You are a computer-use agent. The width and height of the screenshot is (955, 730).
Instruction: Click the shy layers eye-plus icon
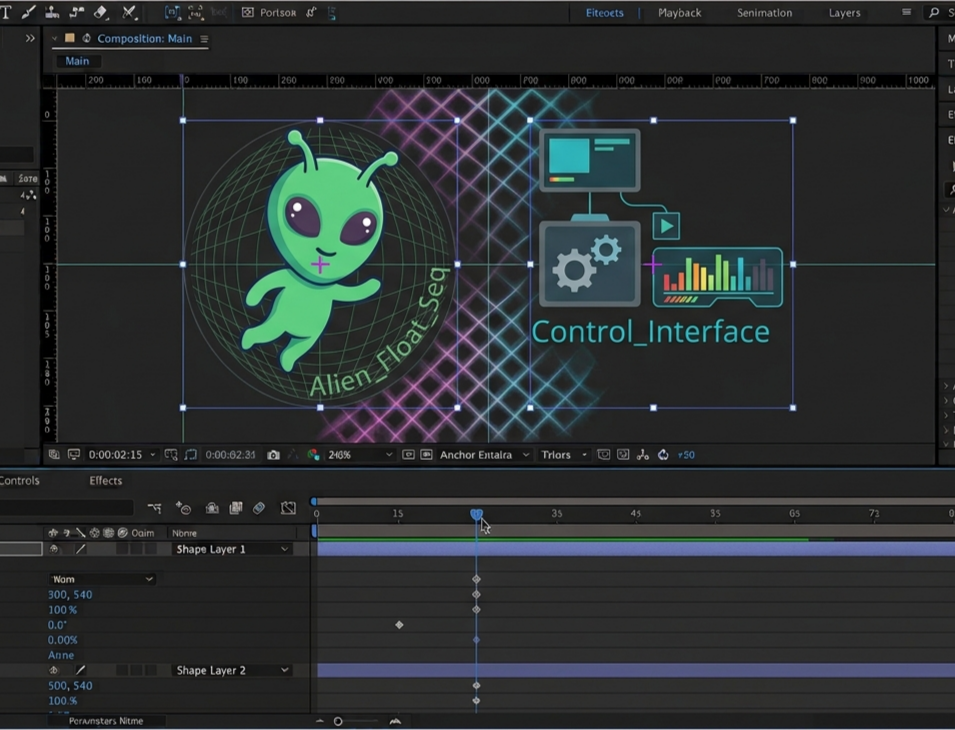[x=183, y=507]
